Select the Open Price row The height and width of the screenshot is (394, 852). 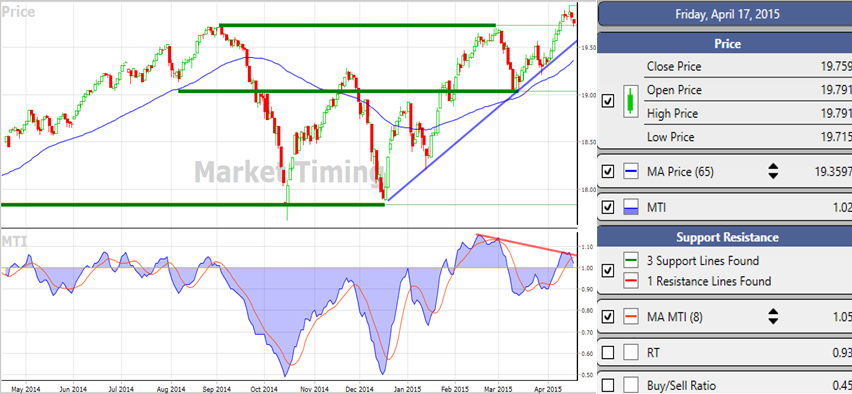point(749,90)
